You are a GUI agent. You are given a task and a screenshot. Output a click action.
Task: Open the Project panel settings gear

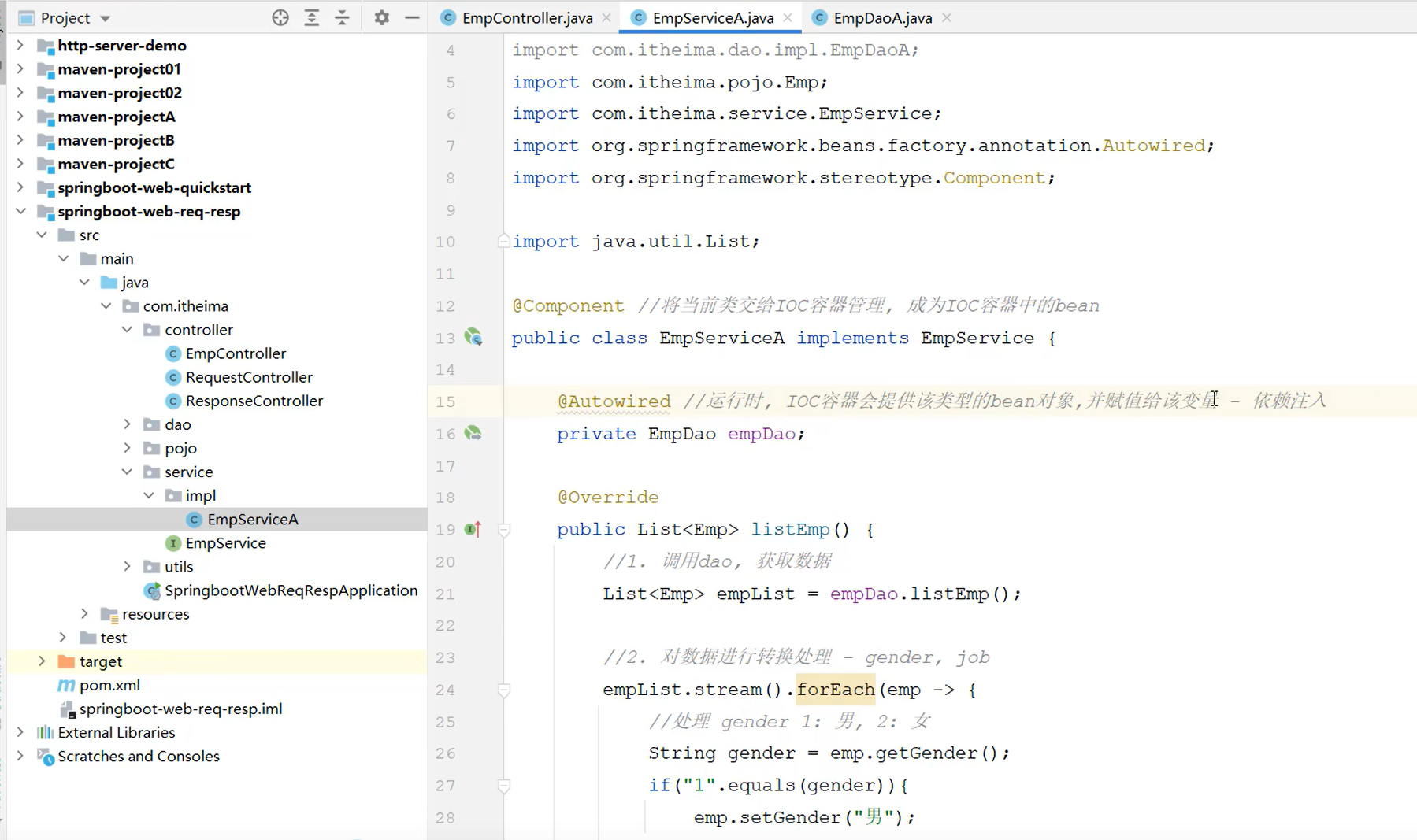pyautogui.click(x=382, y=17)
